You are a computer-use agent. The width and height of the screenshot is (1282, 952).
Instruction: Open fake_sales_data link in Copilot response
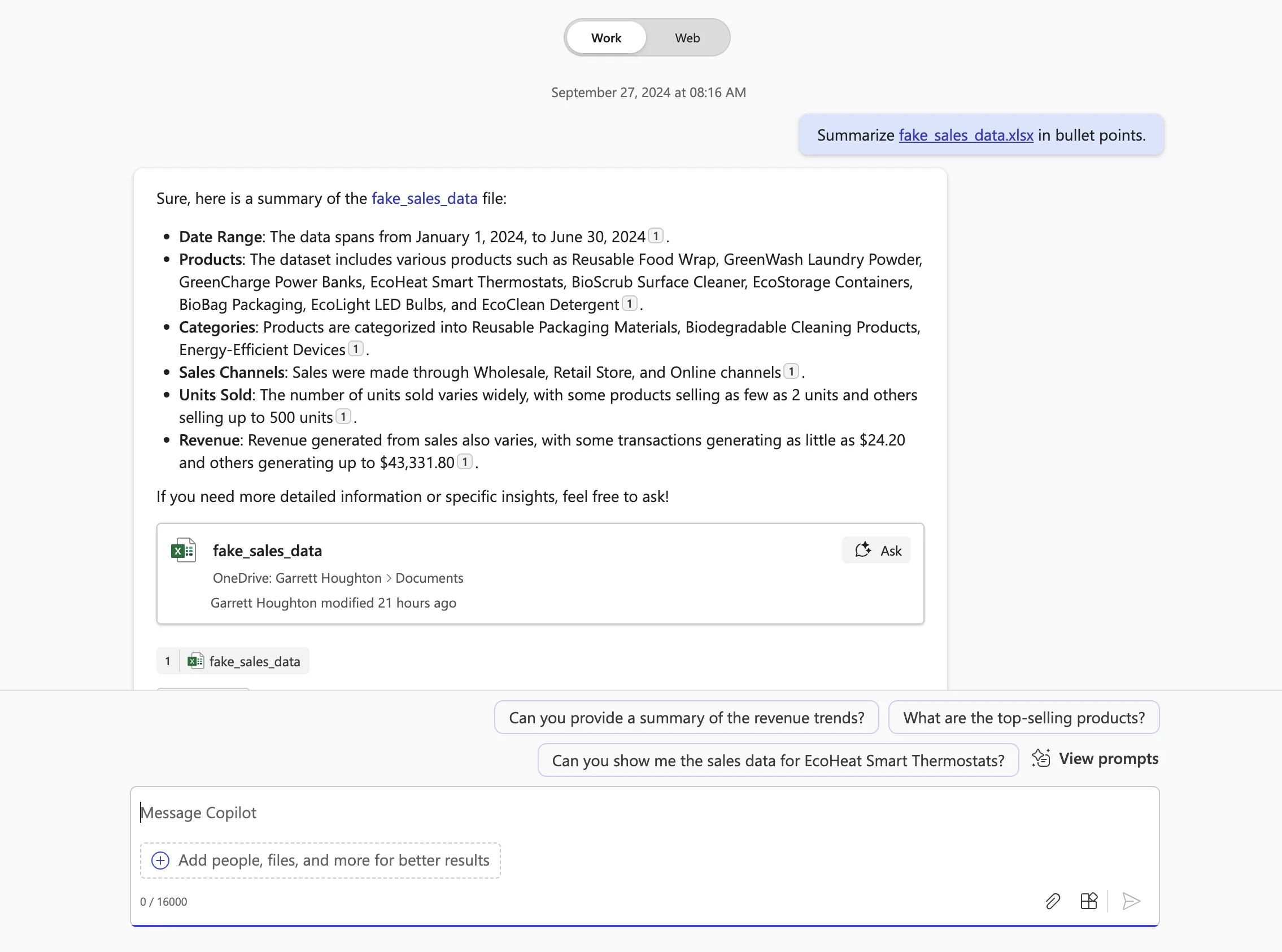(424, 198)
